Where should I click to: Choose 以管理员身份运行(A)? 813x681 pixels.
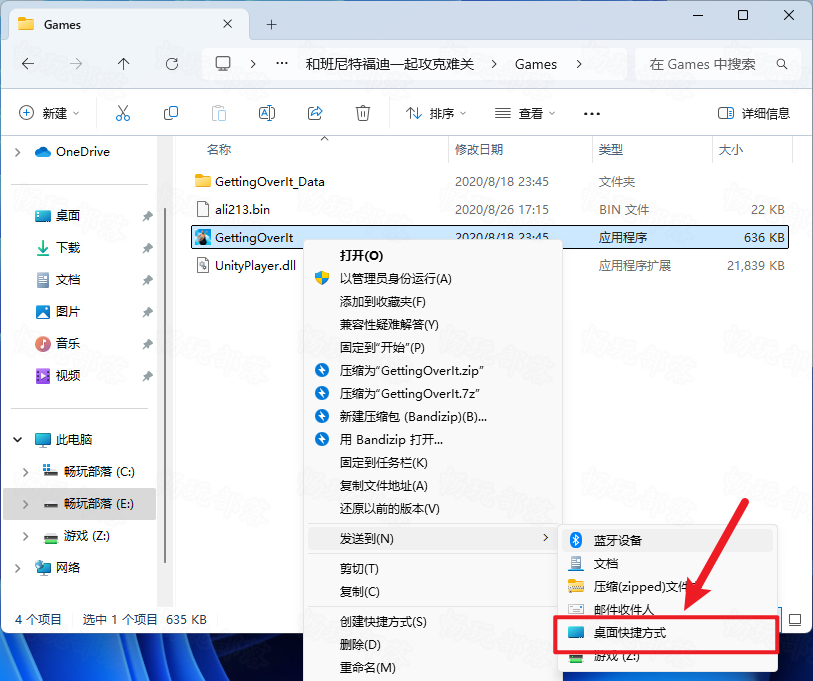(x=433, y=279)
